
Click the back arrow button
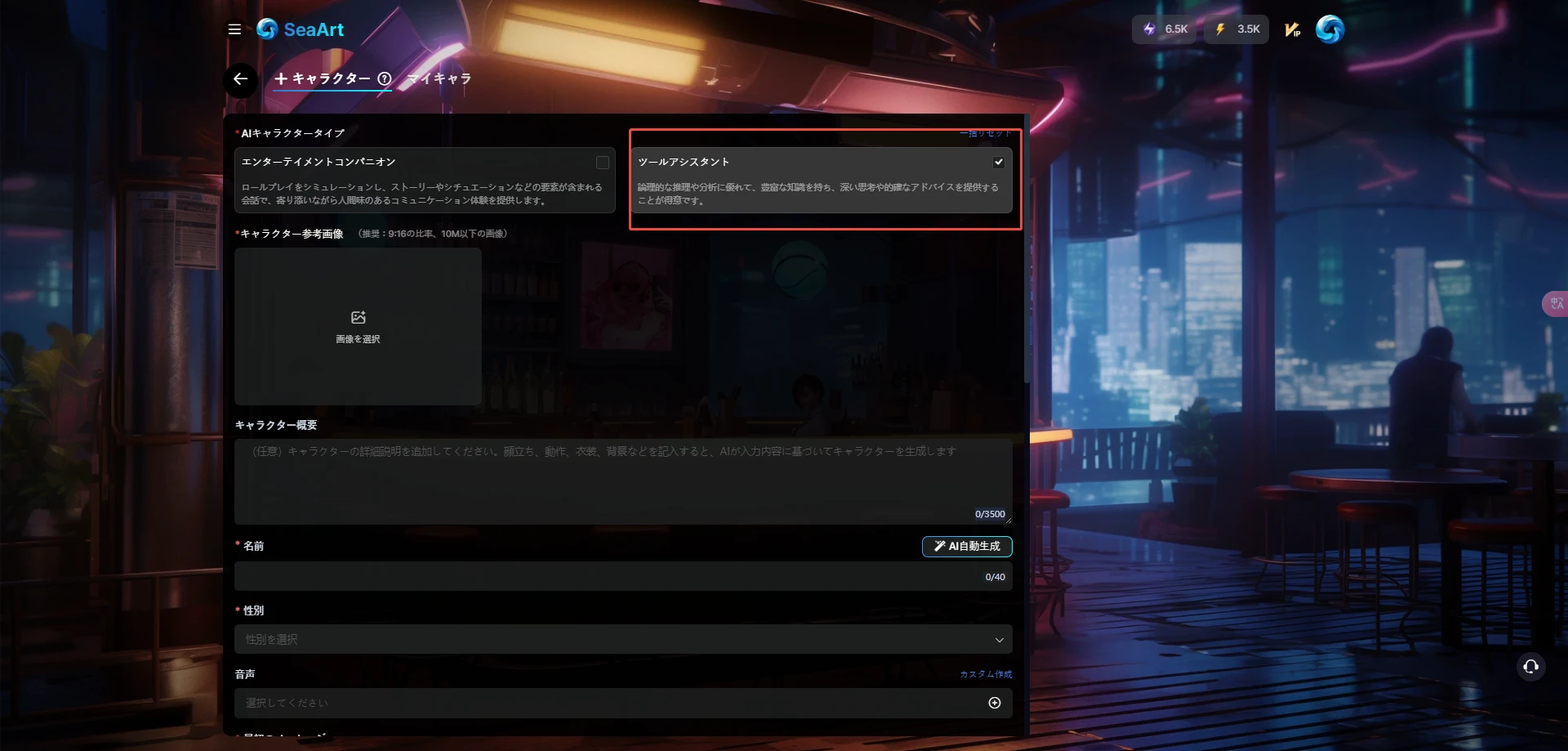(x=240, y=79)
